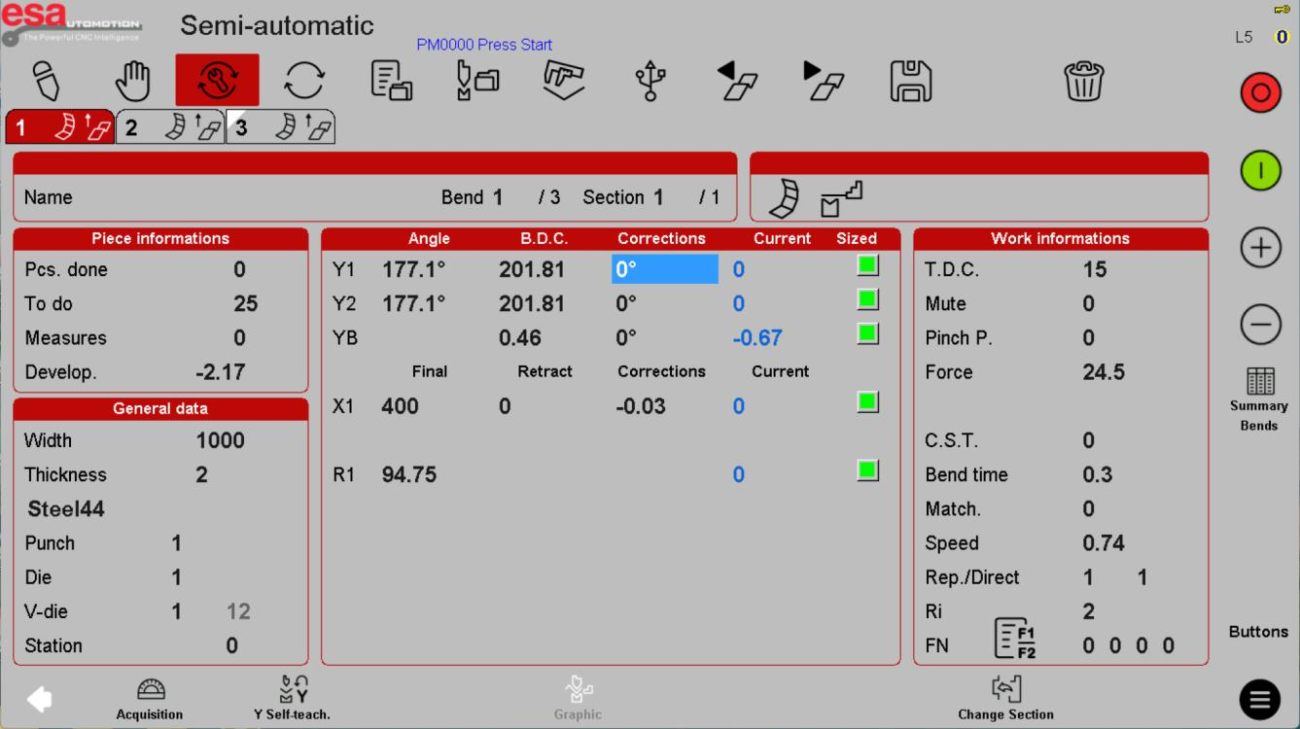This screenshot has width=1300, height=729.
Task: Delete the program using the trash icon
Action: pos(1085,82)
